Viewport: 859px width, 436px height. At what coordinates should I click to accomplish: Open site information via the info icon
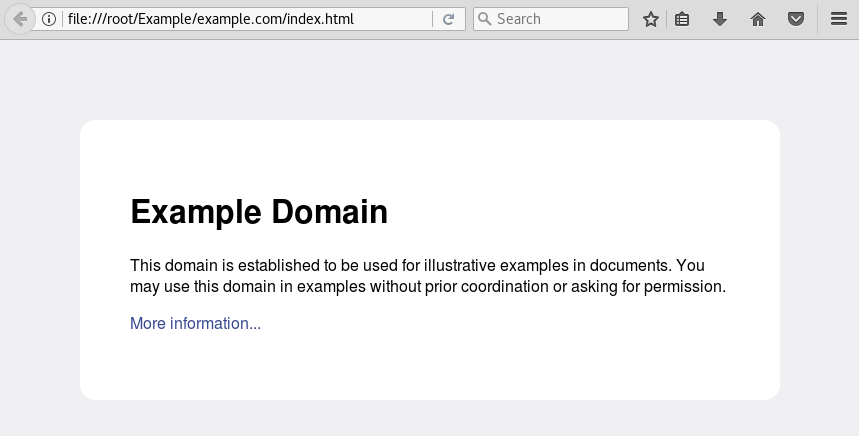49,19
